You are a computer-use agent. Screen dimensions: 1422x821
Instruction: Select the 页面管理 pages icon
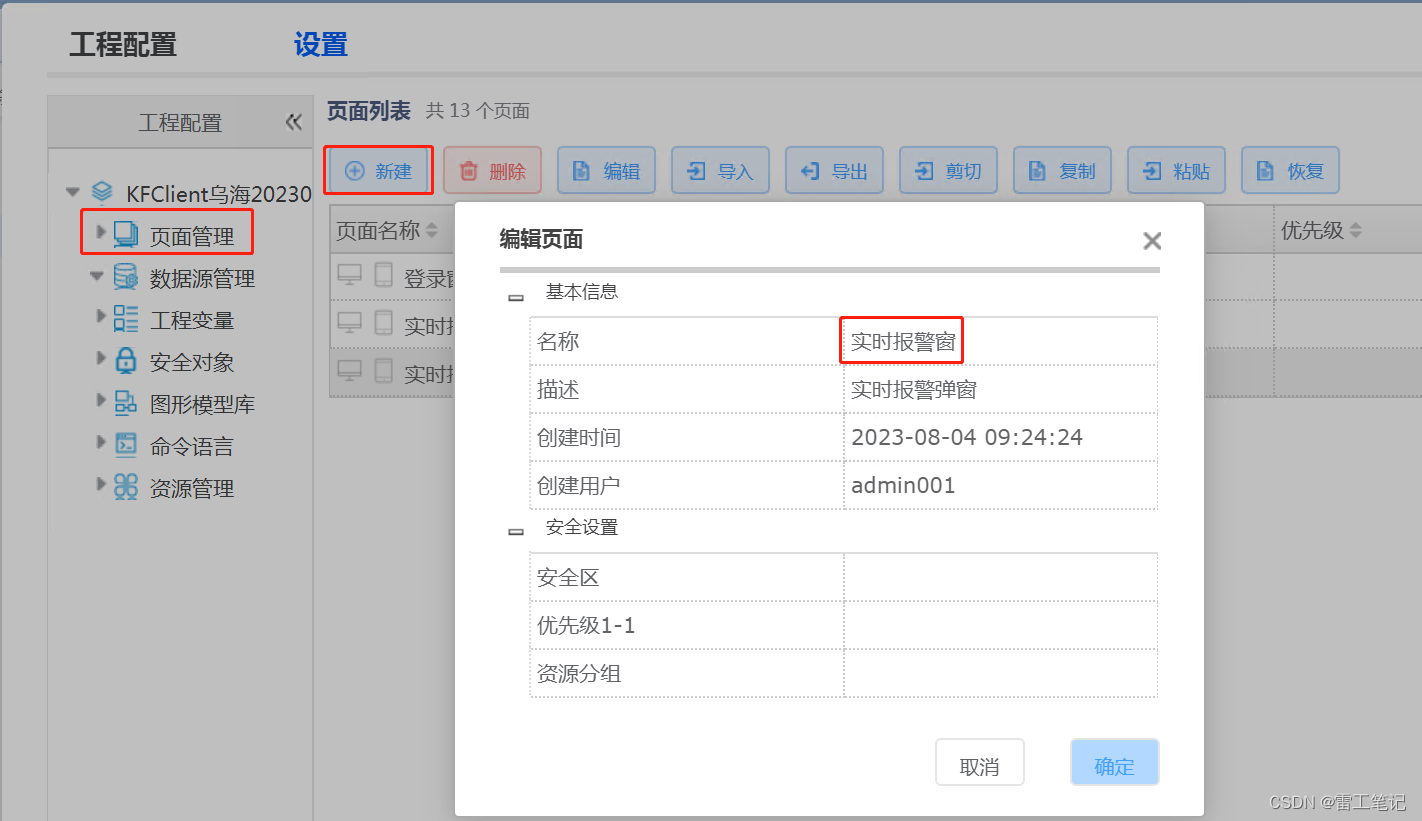126,234
